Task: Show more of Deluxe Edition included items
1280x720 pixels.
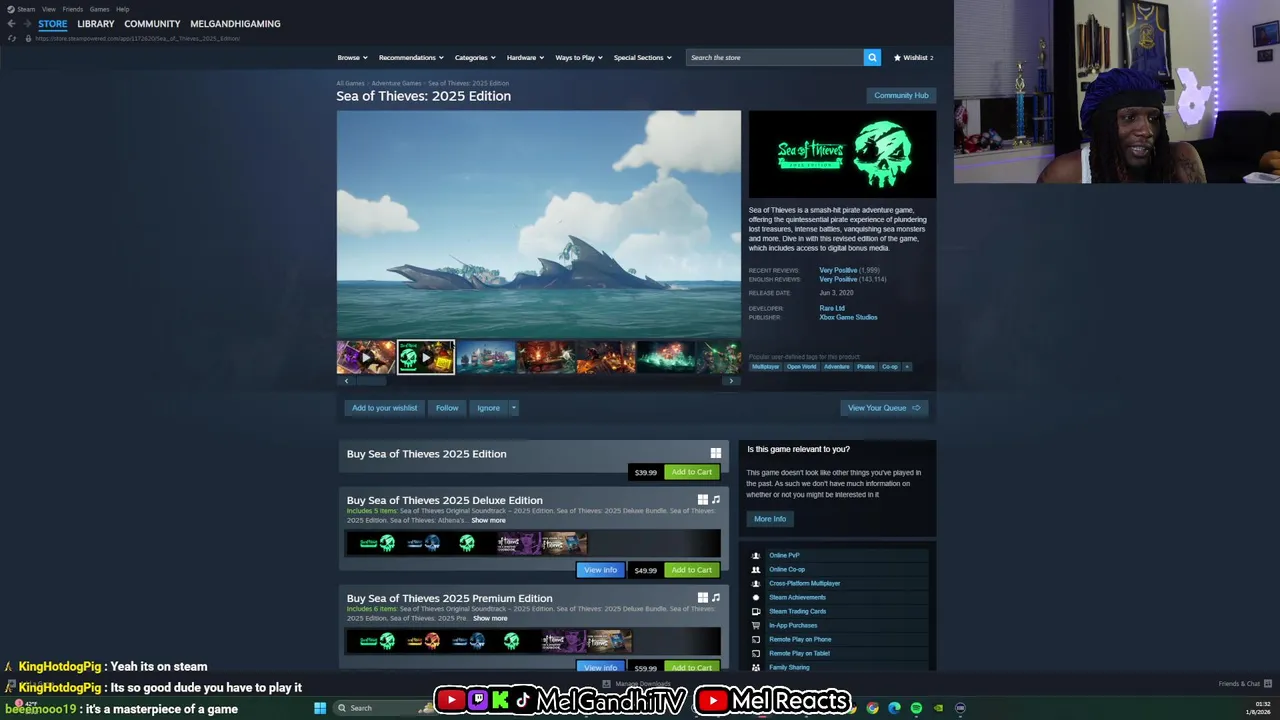Action: [x=488, y=520]
